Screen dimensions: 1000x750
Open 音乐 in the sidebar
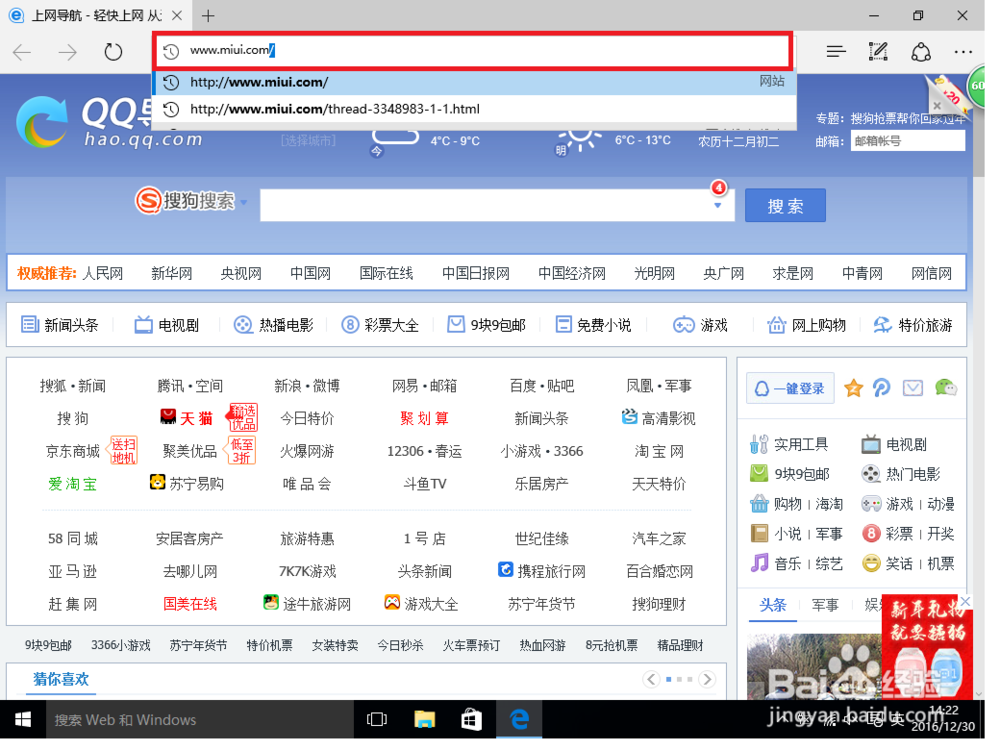click(x=788, y=563)
